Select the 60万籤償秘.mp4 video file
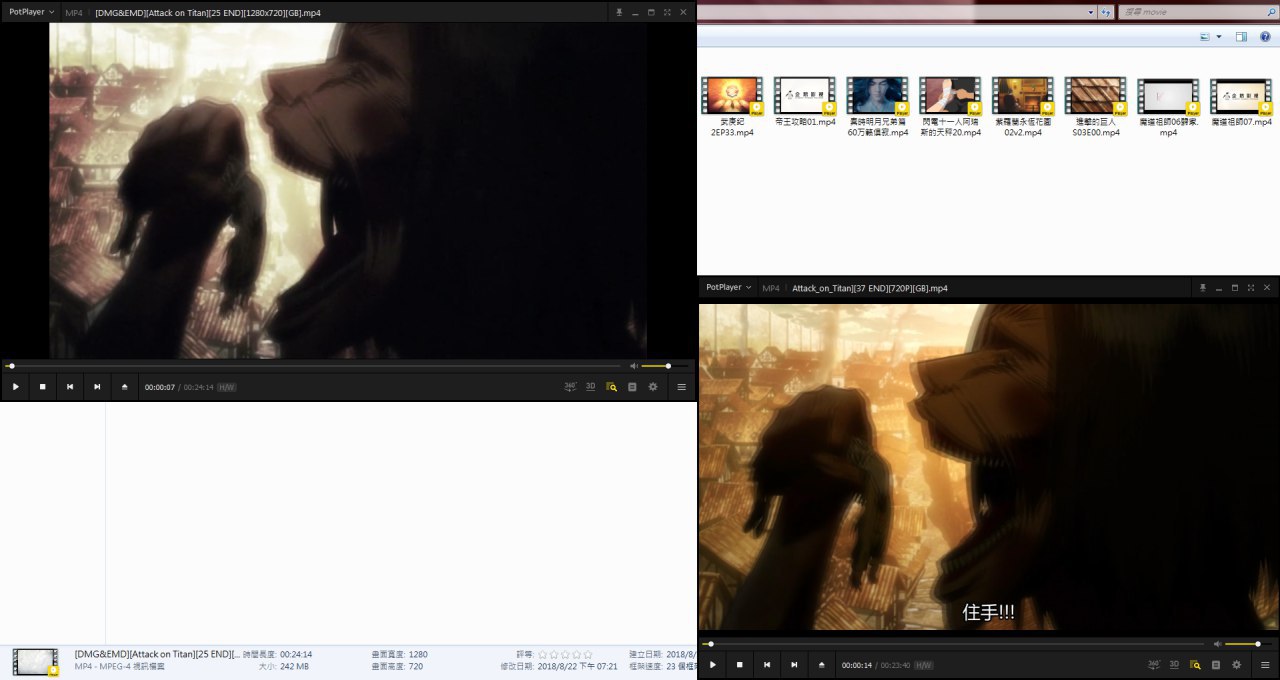 878,107
